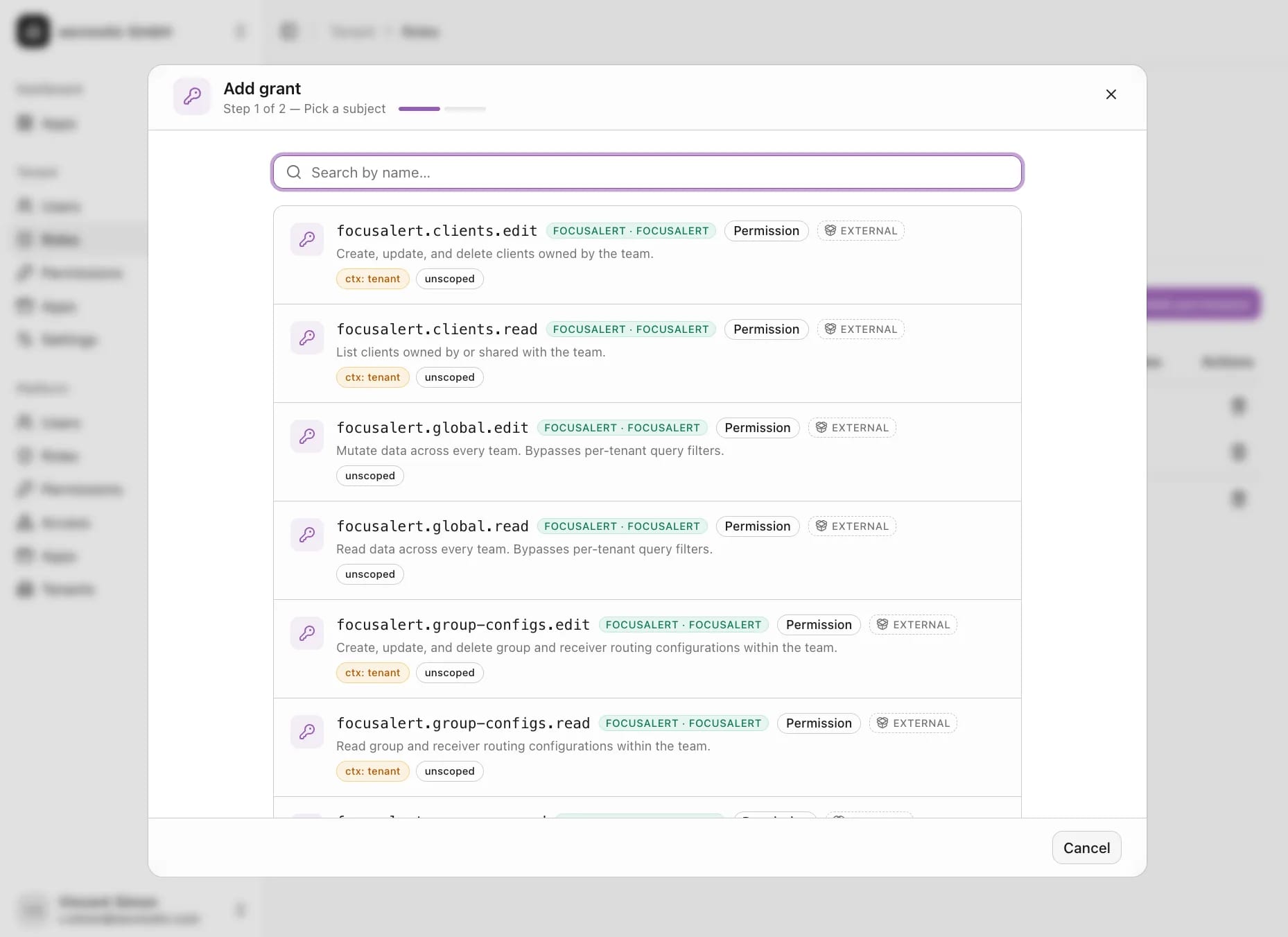Click key icon beside focusalert.clients.read
This screenshot has width=1288, height=937.
coord(307,338)
